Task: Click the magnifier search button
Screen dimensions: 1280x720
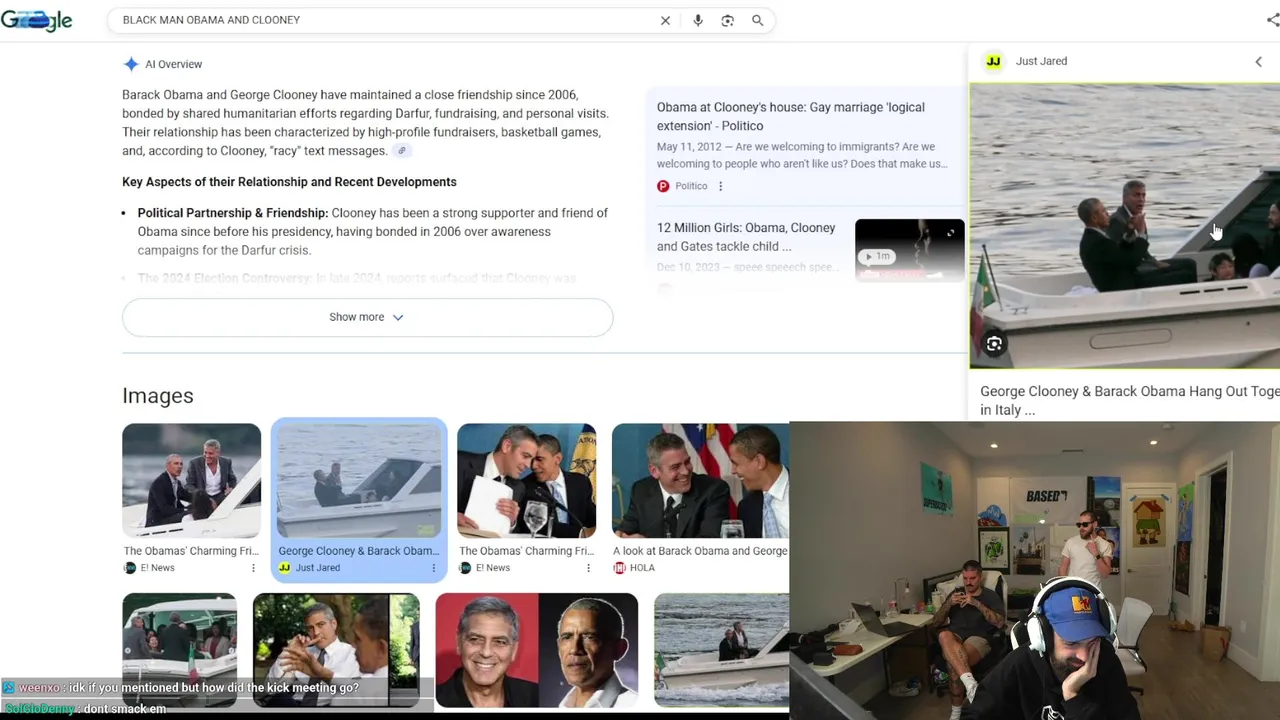Action: pyautogui.click(x=758, y=20)
